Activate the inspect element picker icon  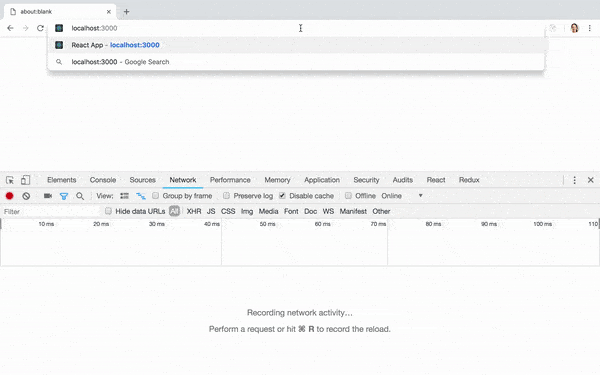pos(10,180)
